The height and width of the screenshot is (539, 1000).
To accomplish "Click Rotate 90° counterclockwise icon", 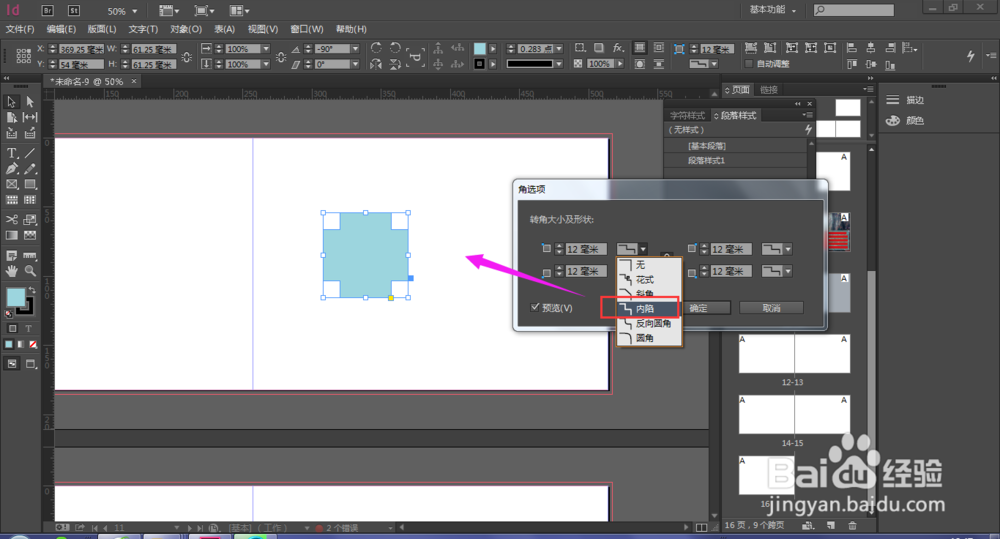I will pyautogui.click(x=395, y=48).
